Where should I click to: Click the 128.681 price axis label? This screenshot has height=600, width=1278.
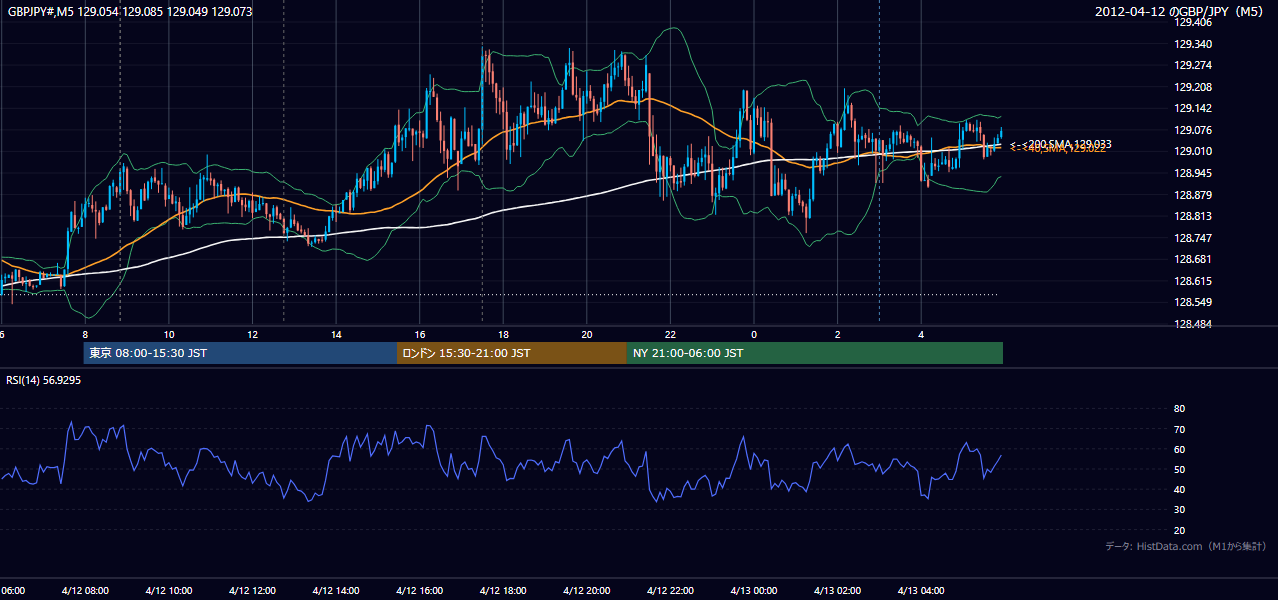click(1193, 260)
